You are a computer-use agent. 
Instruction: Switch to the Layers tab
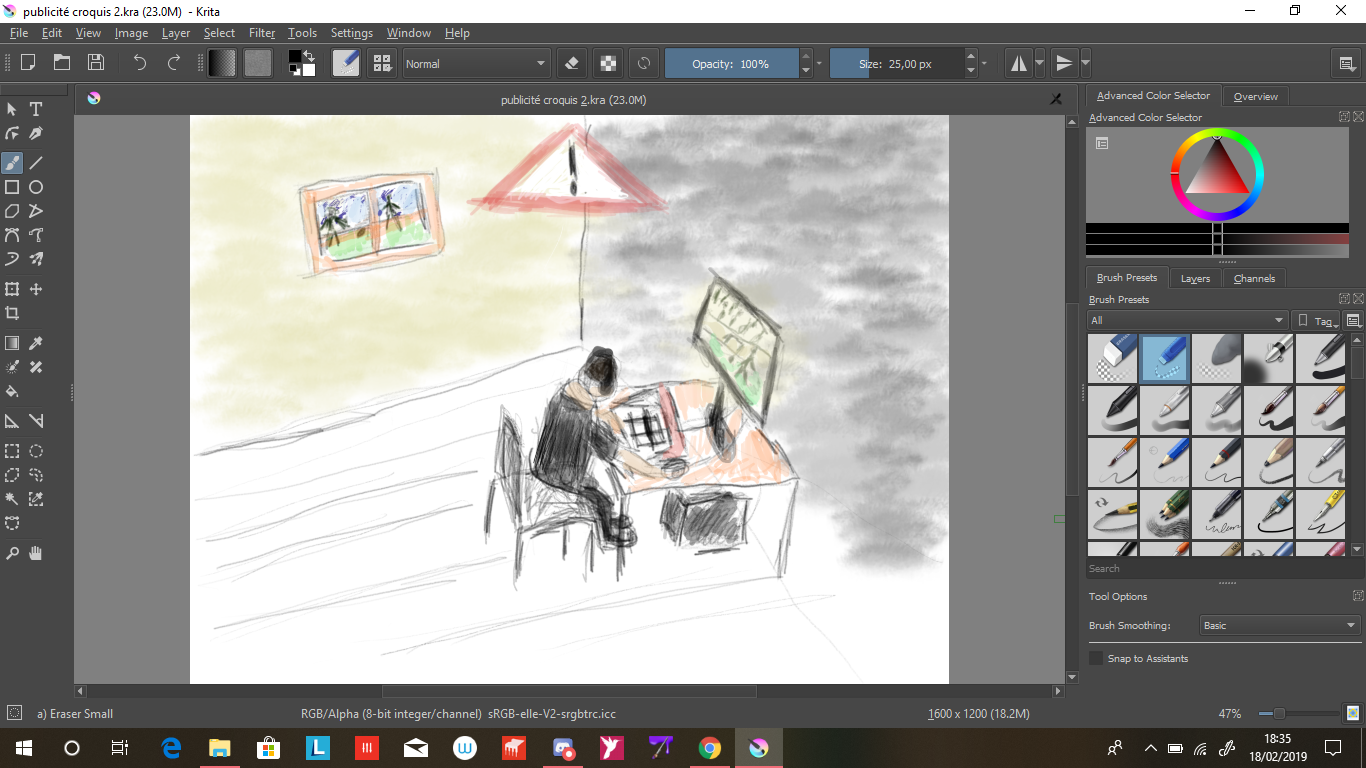pyautogui.click(x=1195, y=278)
